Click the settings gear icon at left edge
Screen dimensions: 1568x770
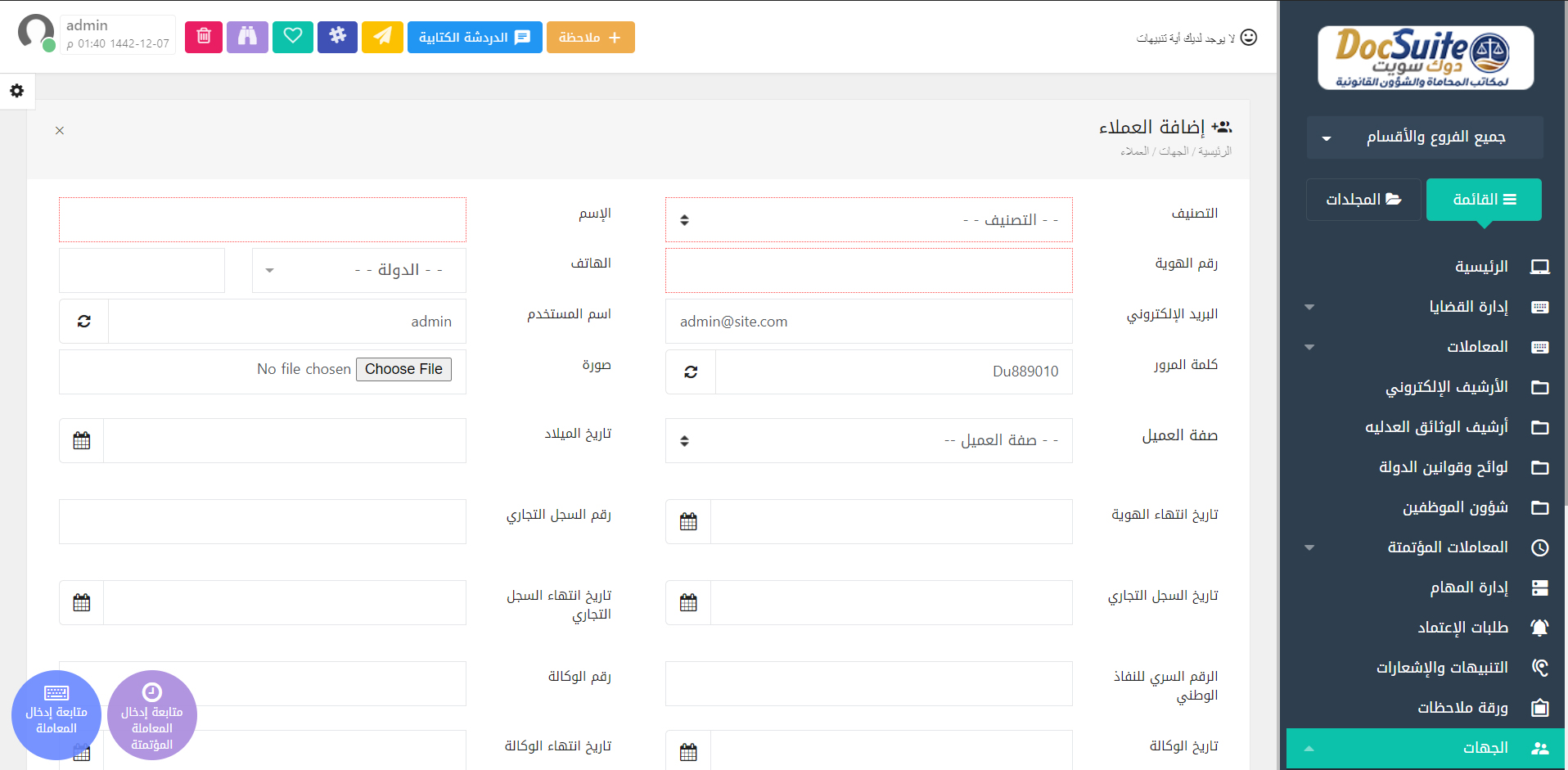pyautogui.click(x=16, y=91)
